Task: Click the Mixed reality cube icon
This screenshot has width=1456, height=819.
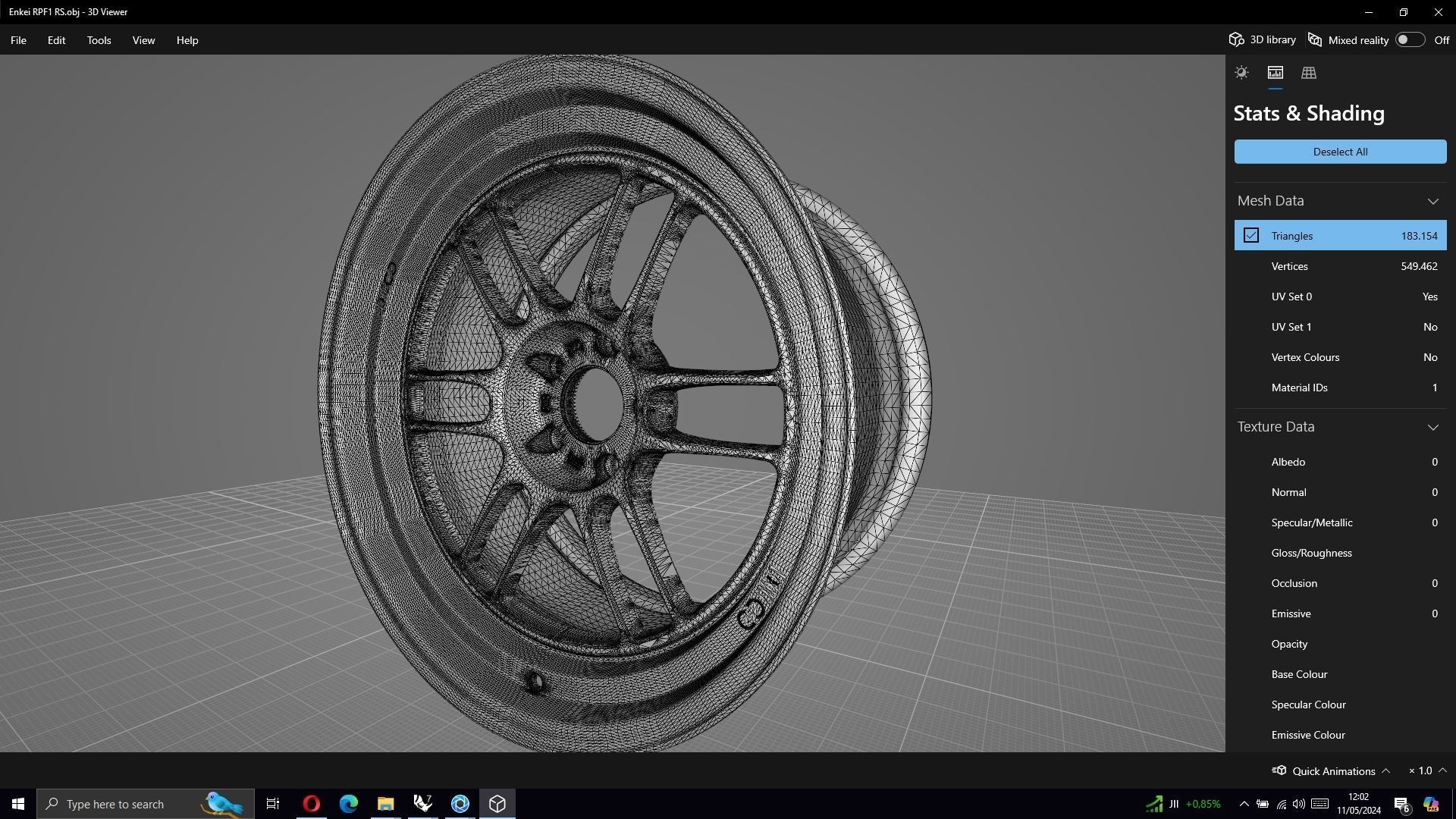Action: 1315,40
